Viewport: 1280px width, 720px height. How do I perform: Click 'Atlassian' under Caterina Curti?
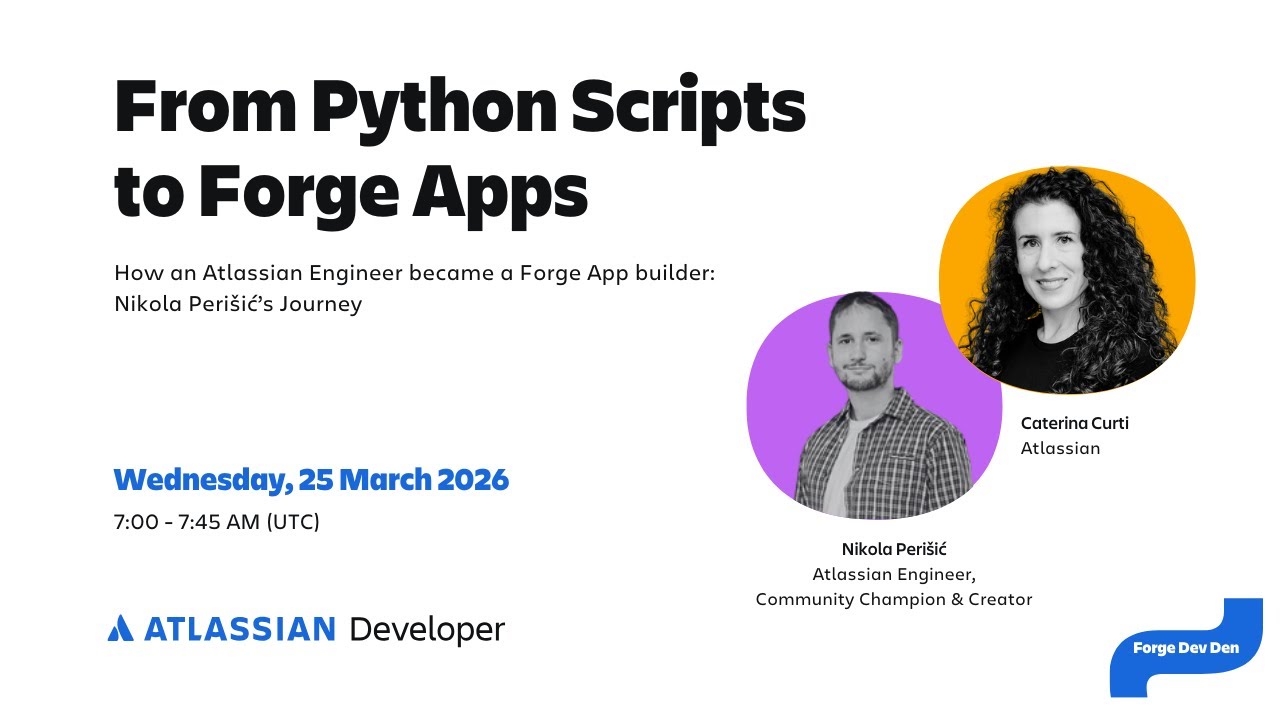1060,448
